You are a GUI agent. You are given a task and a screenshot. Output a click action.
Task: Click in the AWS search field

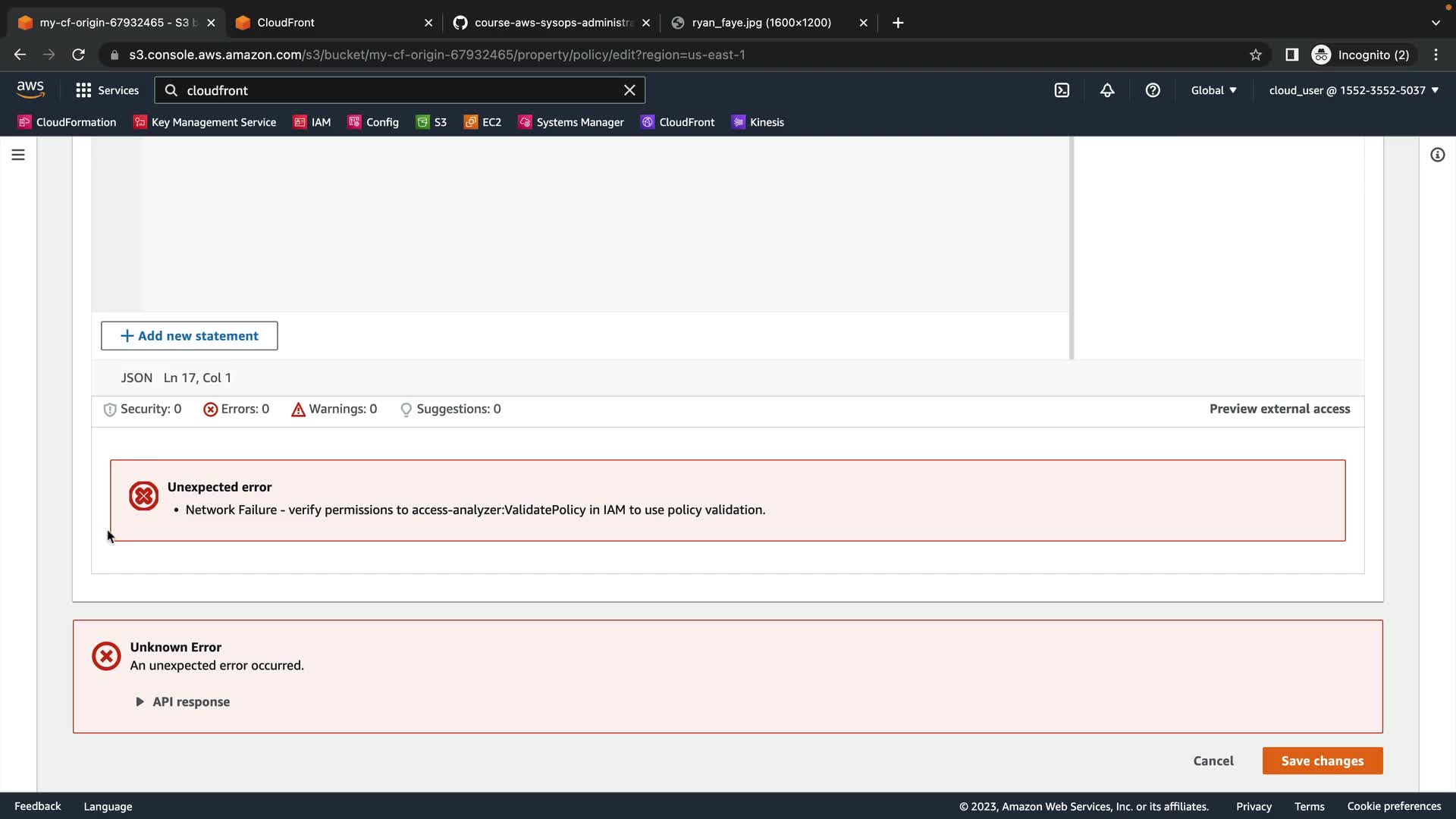394,90
